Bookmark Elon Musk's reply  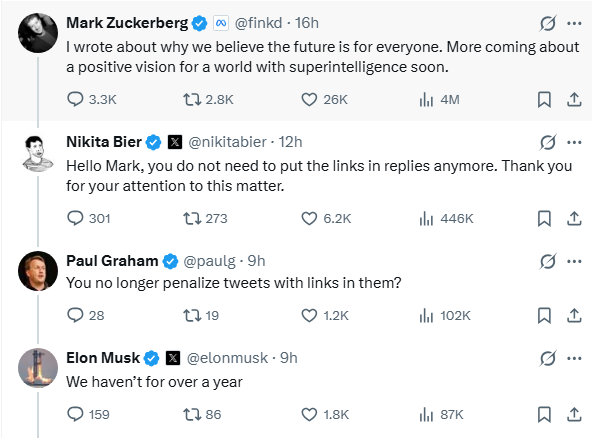tap(544, 415)
